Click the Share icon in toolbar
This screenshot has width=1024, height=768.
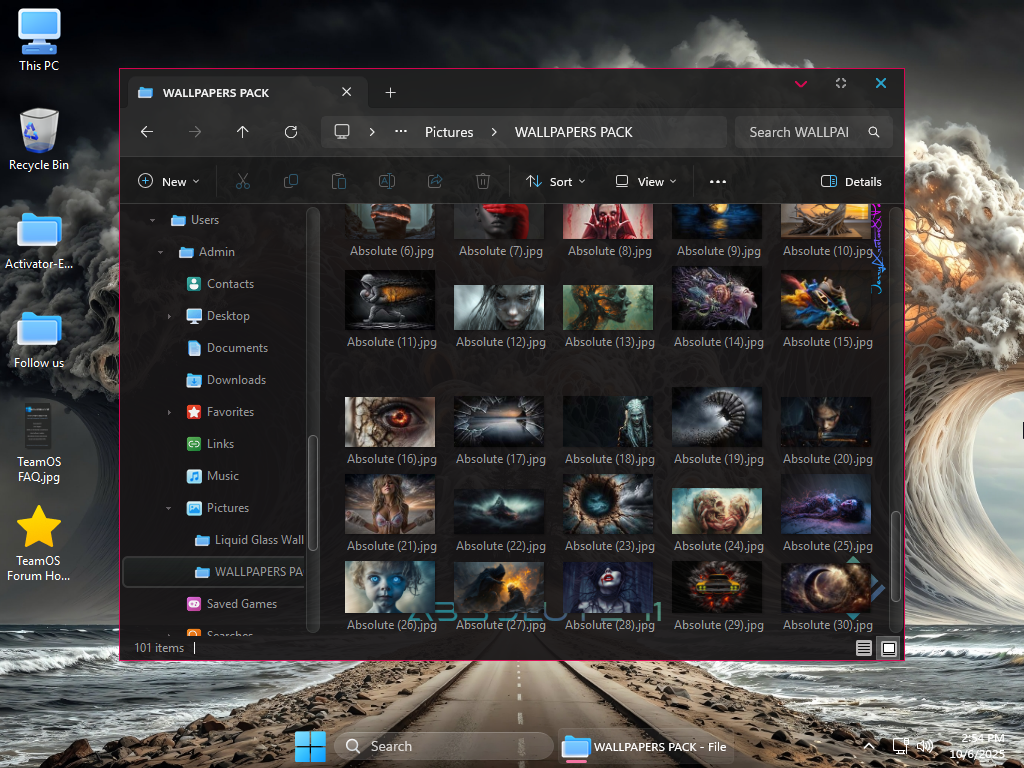click(435, 181)
